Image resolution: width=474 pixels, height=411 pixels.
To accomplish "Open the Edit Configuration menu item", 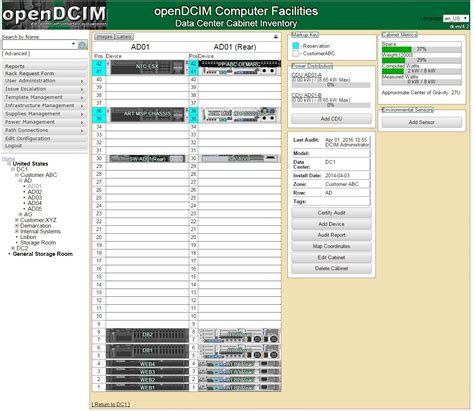I will 44,138.
